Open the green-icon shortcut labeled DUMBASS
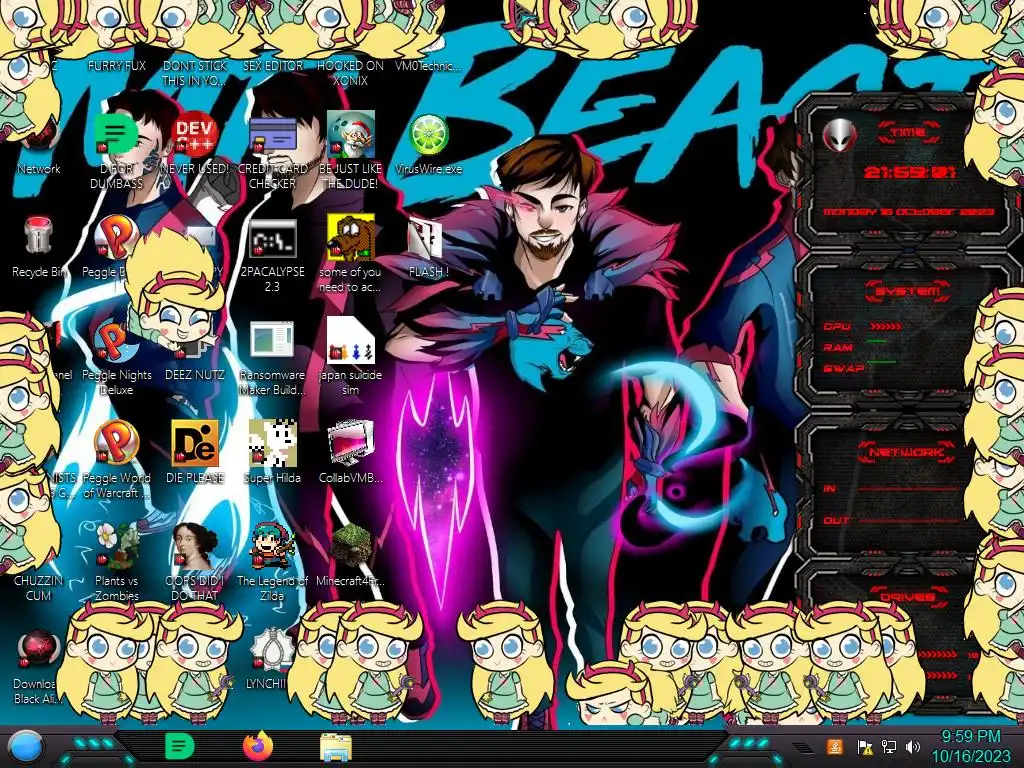The height and width of the screenshot is (768, 1024). point(116,134)
